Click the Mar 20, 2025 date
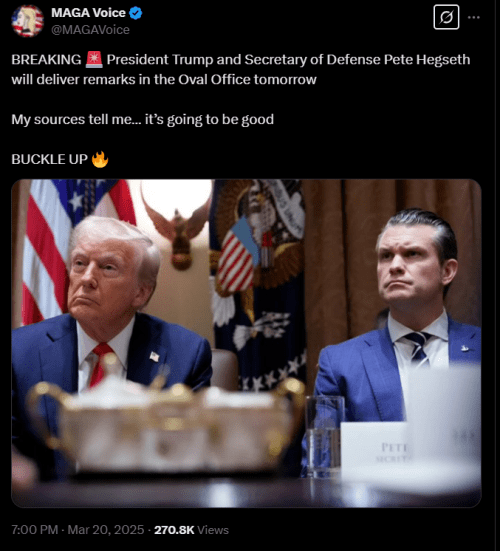 106,530
